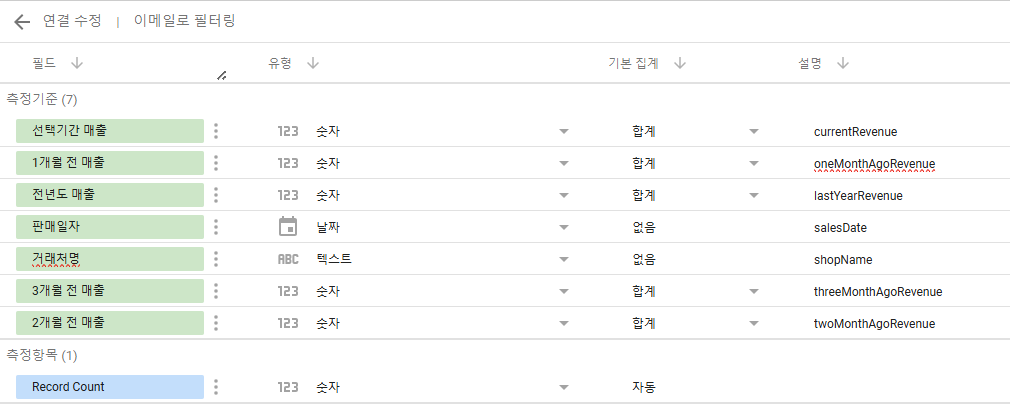1010x404 pixels.
Task: Open type dropdown for Record Count
Action: 564,387
